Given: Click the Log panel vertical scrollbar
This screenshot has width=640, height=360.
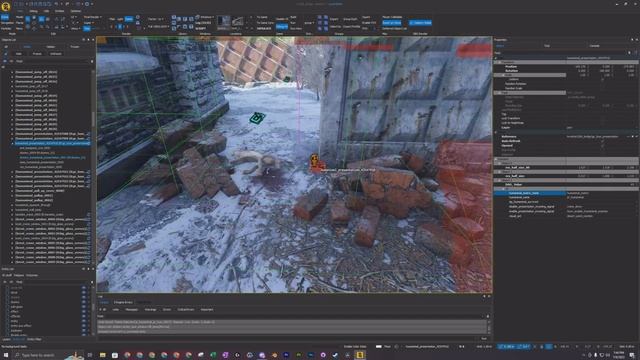Looking at the screenshot, I should 488,327.
